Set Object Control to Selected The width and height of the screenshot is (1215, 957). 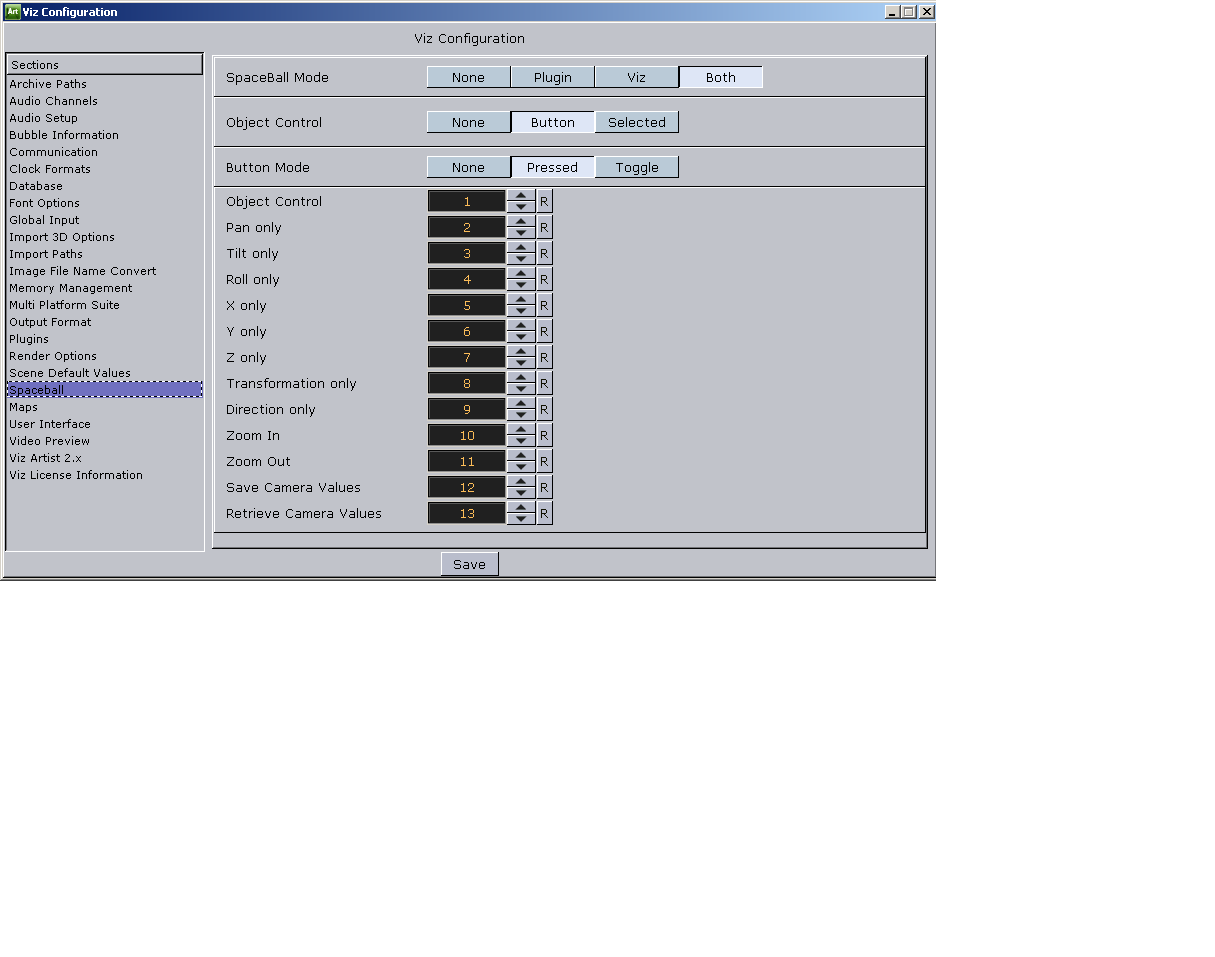[x=636, y=123]
